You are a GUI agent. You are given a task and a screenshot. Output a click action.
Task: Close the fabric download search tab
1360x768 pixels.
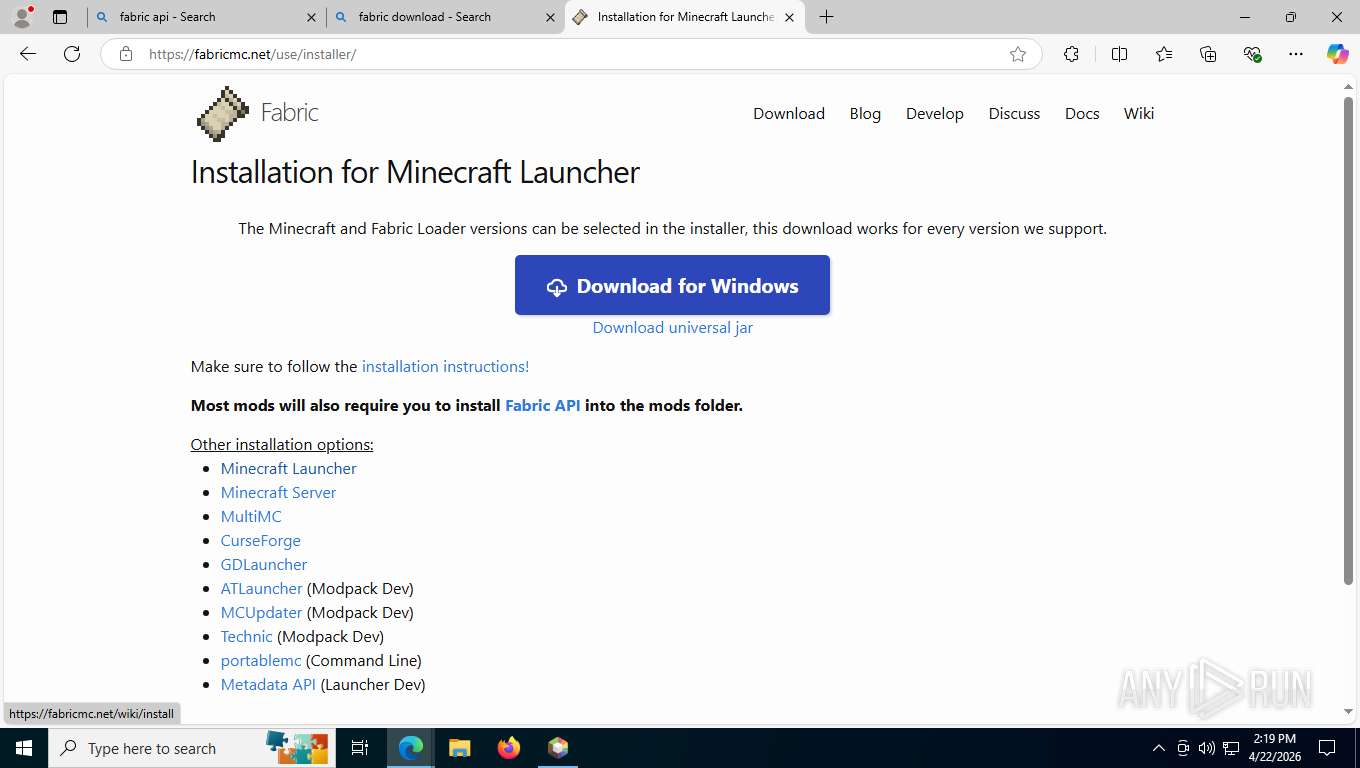[x=550, y=17]
